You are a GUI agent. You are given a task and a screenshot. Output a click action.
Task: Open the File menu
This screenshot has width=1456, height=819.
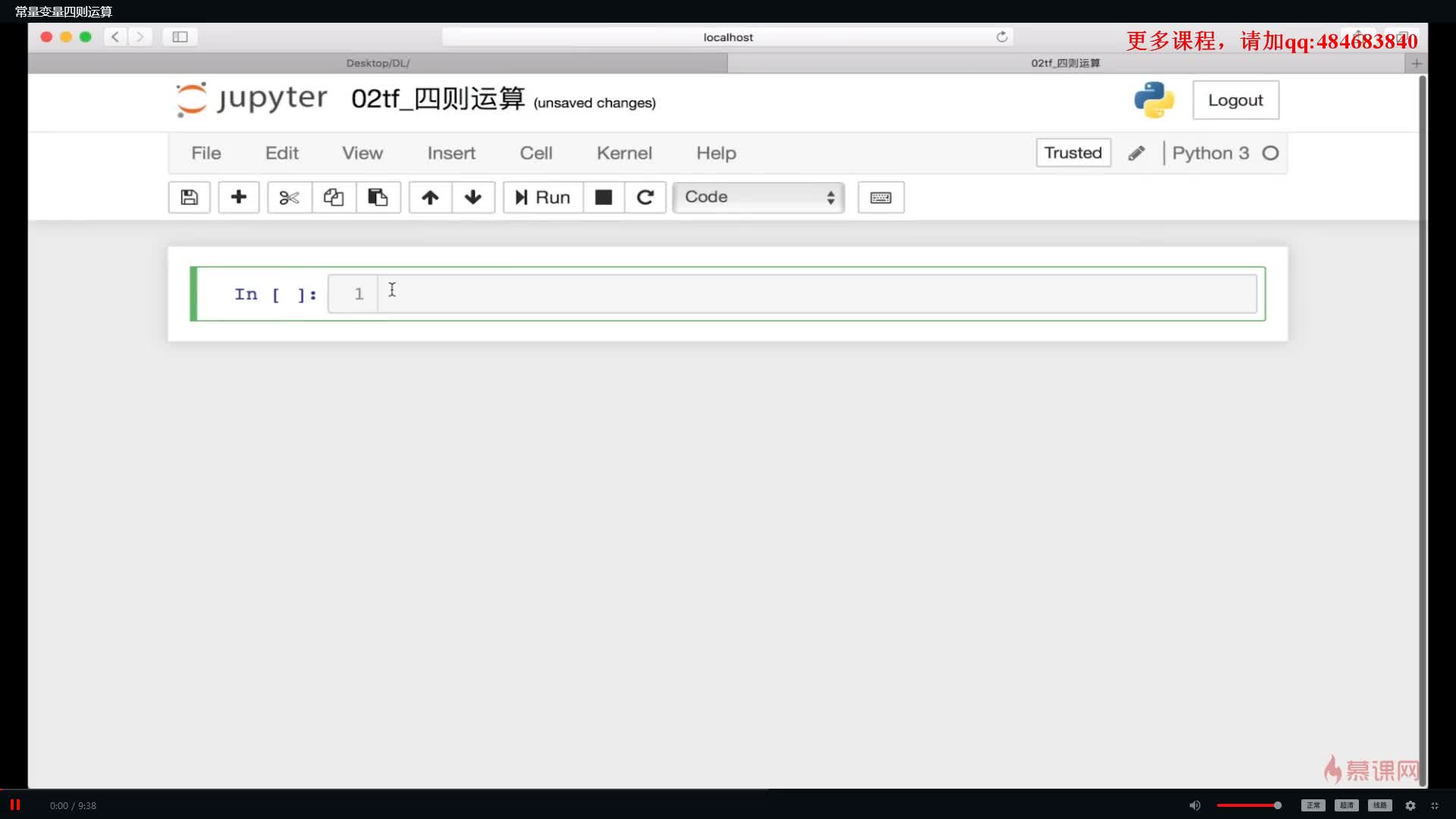tap(206, 153)
